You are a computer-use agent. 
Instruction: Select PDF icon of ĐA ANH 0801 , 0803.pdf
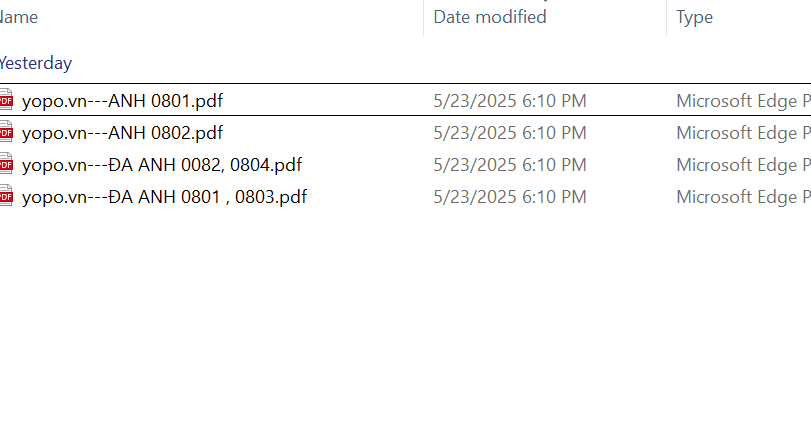[6, 196]
